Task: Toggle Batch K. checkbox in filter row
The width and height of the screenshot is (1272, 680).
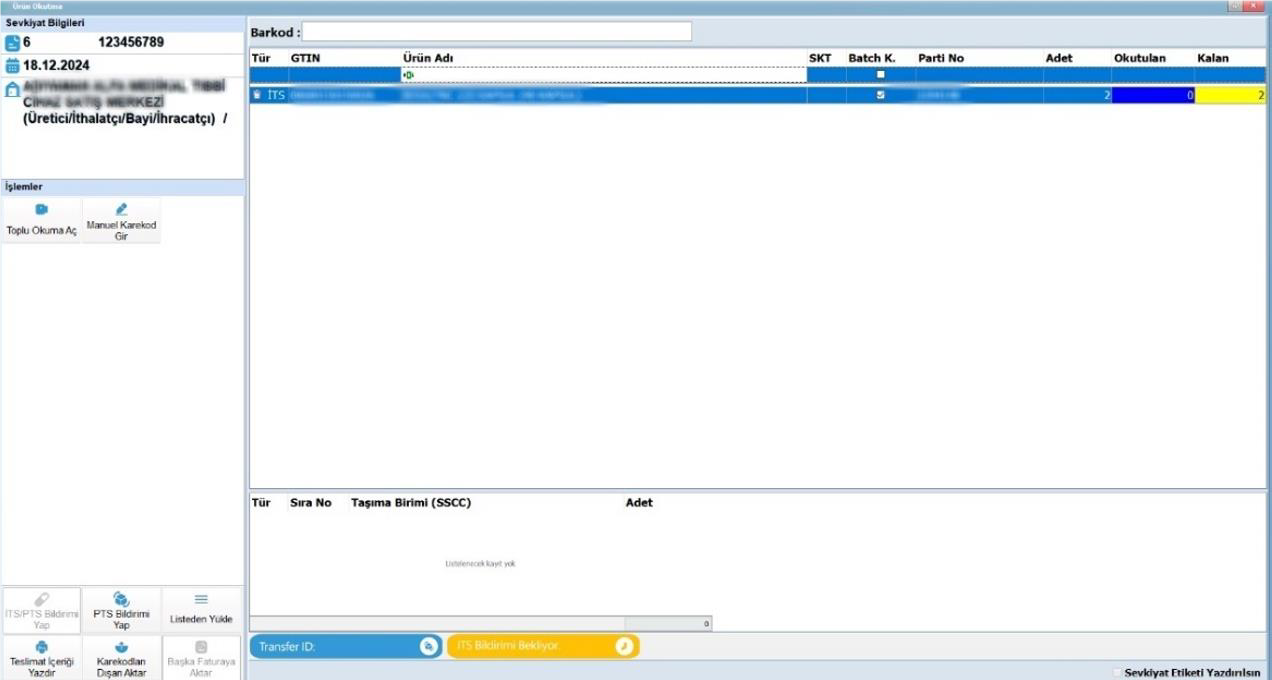Action: pos(880,74)
